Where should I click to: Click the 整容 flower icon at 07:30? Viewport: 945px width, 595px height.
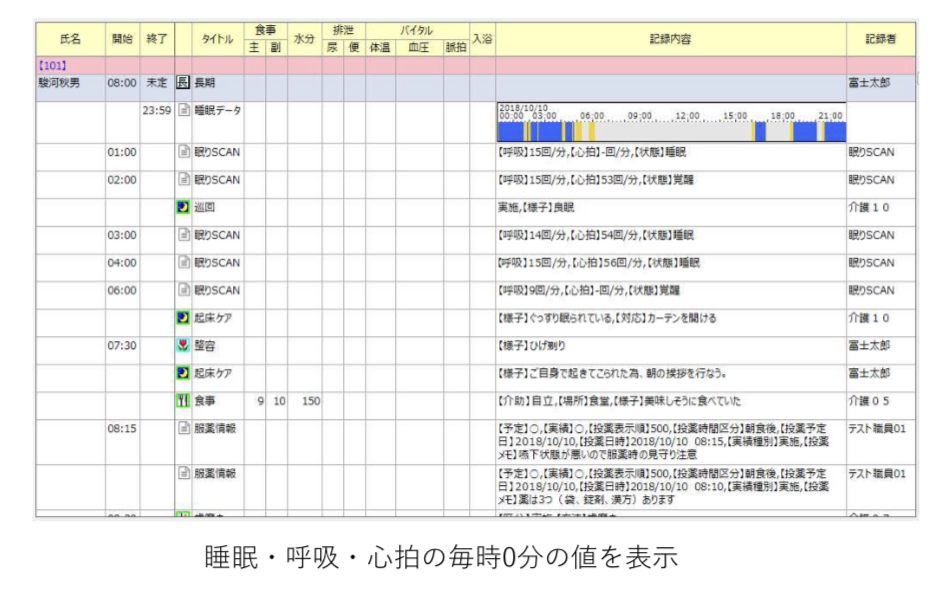(183, 346)
